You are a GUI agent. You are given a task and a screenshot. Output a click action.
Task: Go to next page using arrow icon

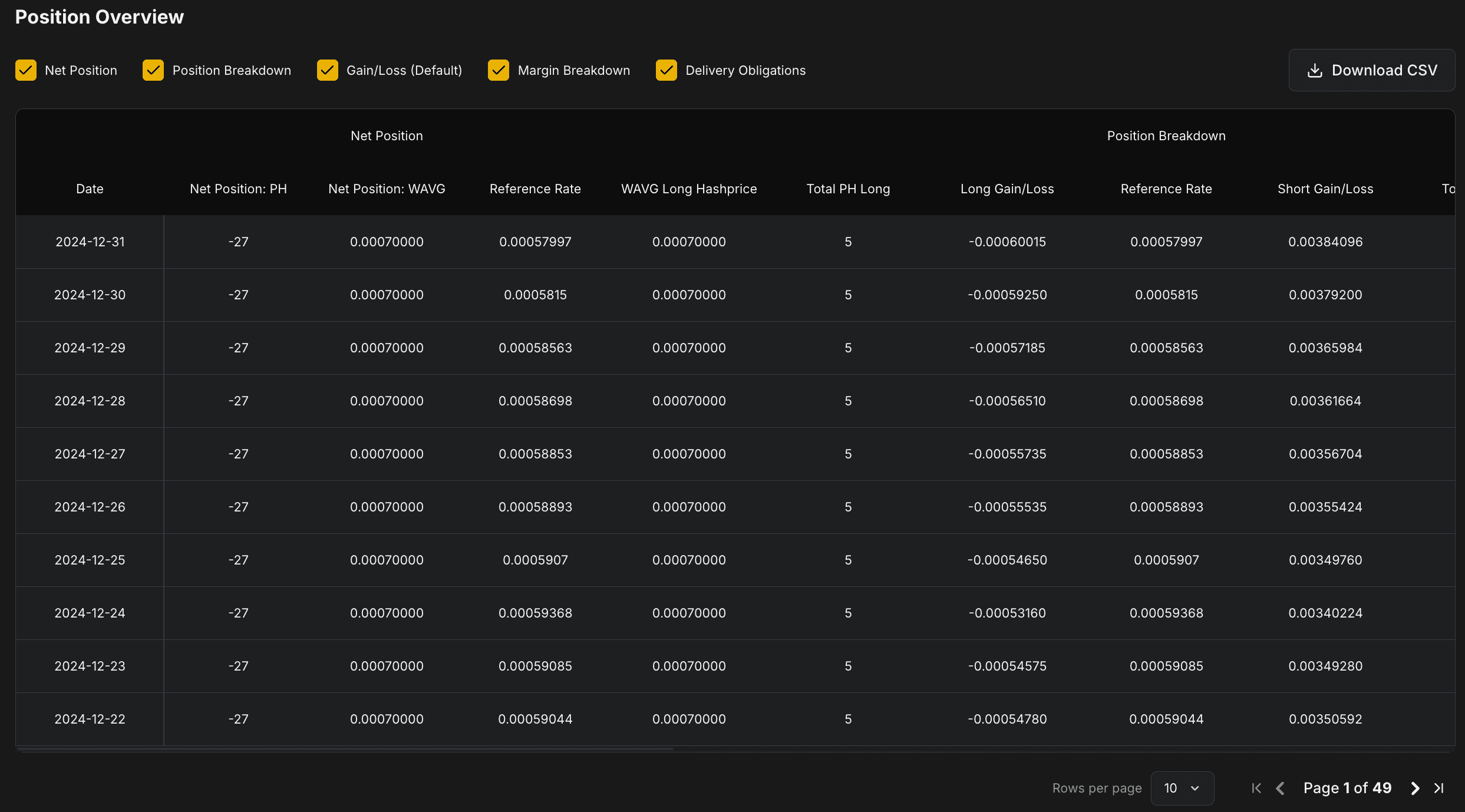point(1414,788)
